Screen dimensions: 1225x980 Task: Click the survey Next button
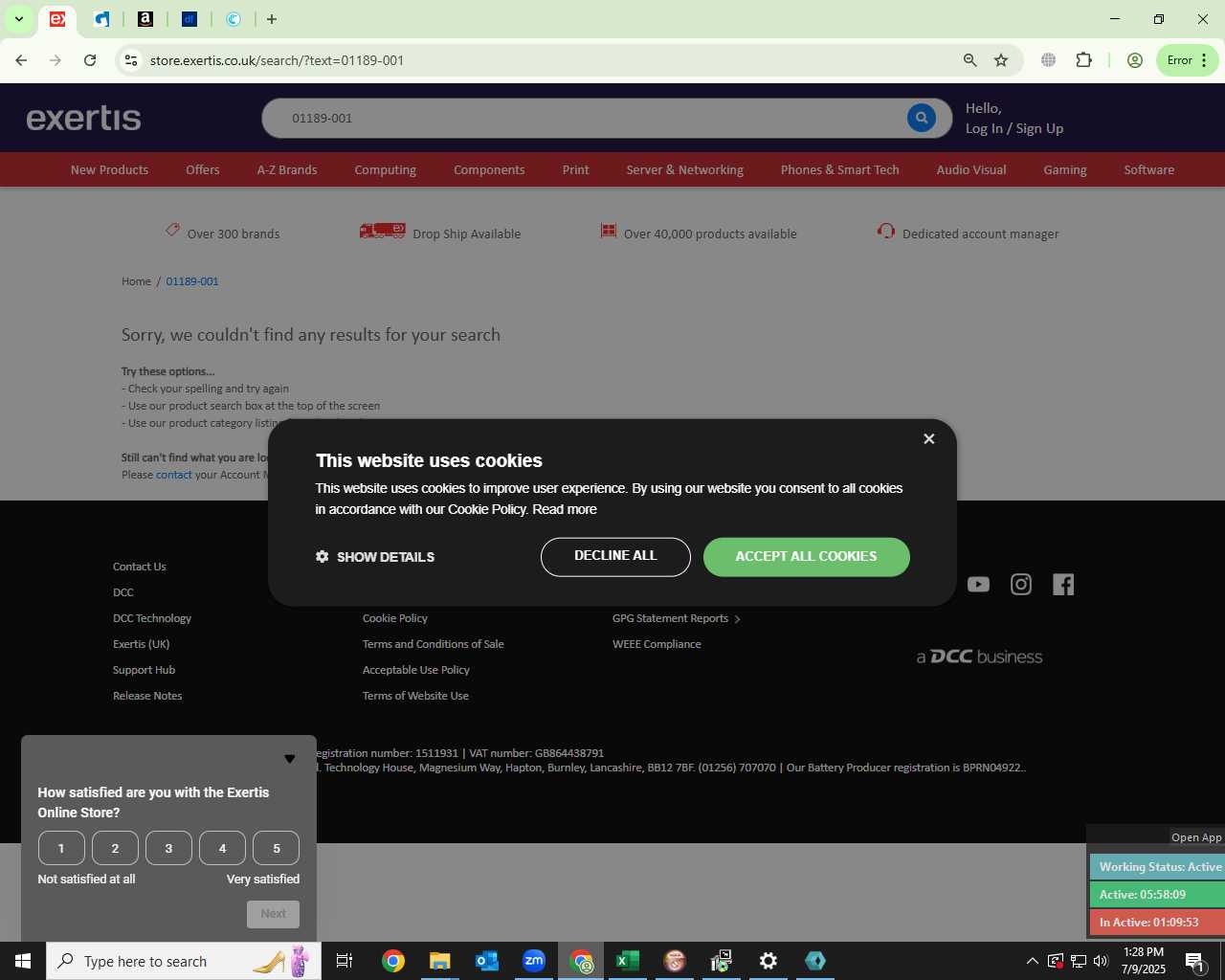point(273,914)
